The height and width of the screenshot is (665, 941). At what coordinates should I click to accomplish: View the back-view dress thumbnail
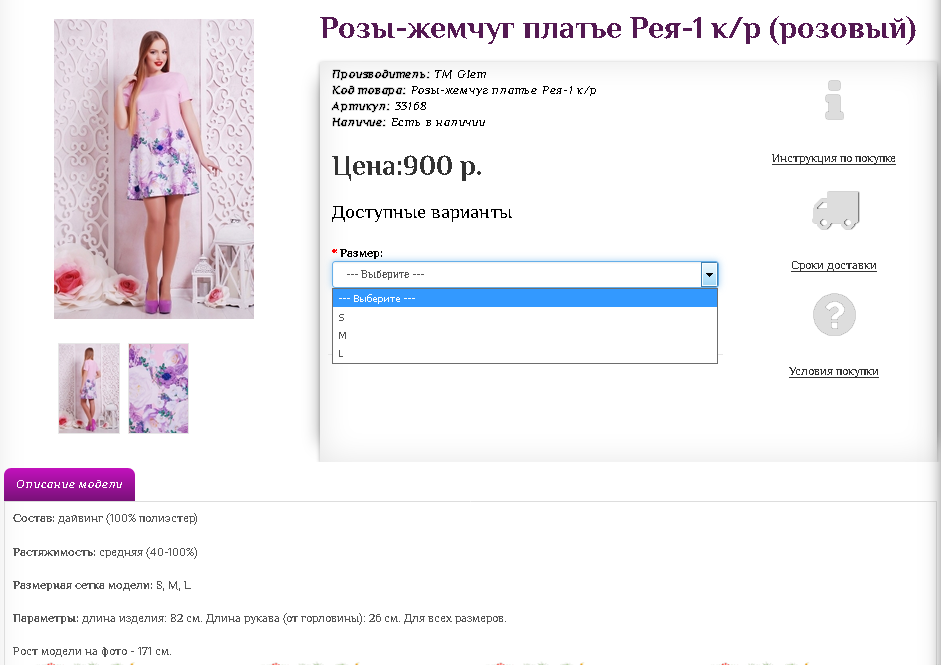click(x=89, y=388)
